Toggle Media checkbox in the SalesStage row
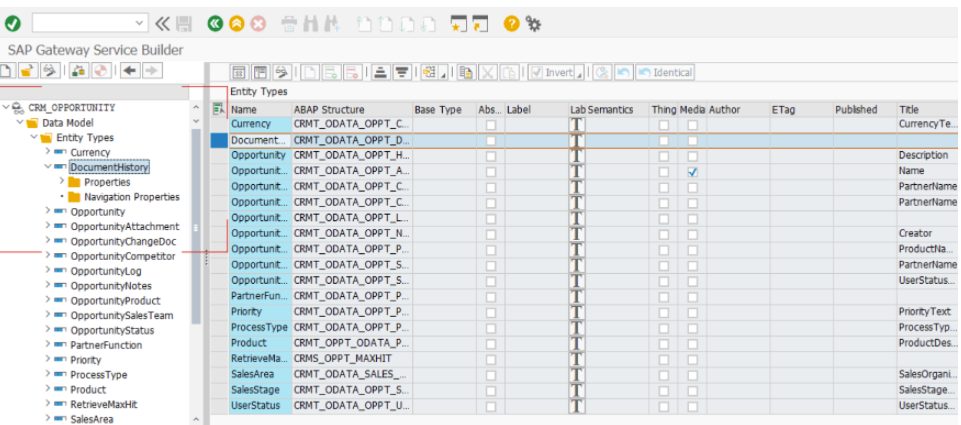The height and width of the screenshot is (425, 961). [693, 391]
